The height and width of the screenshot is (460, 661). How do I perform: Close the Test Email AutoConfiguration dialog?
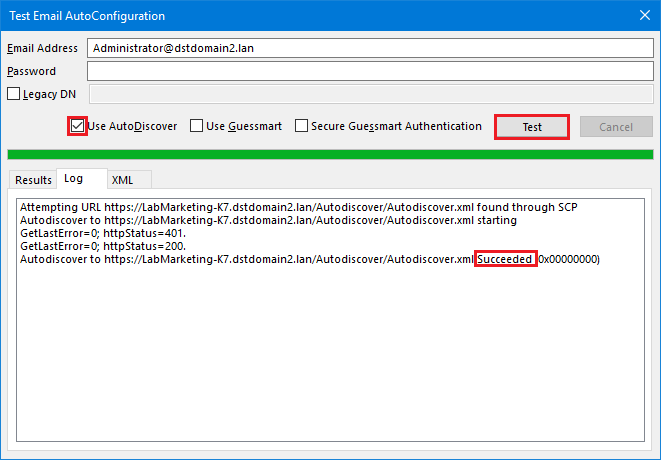[x=645, y=16]
